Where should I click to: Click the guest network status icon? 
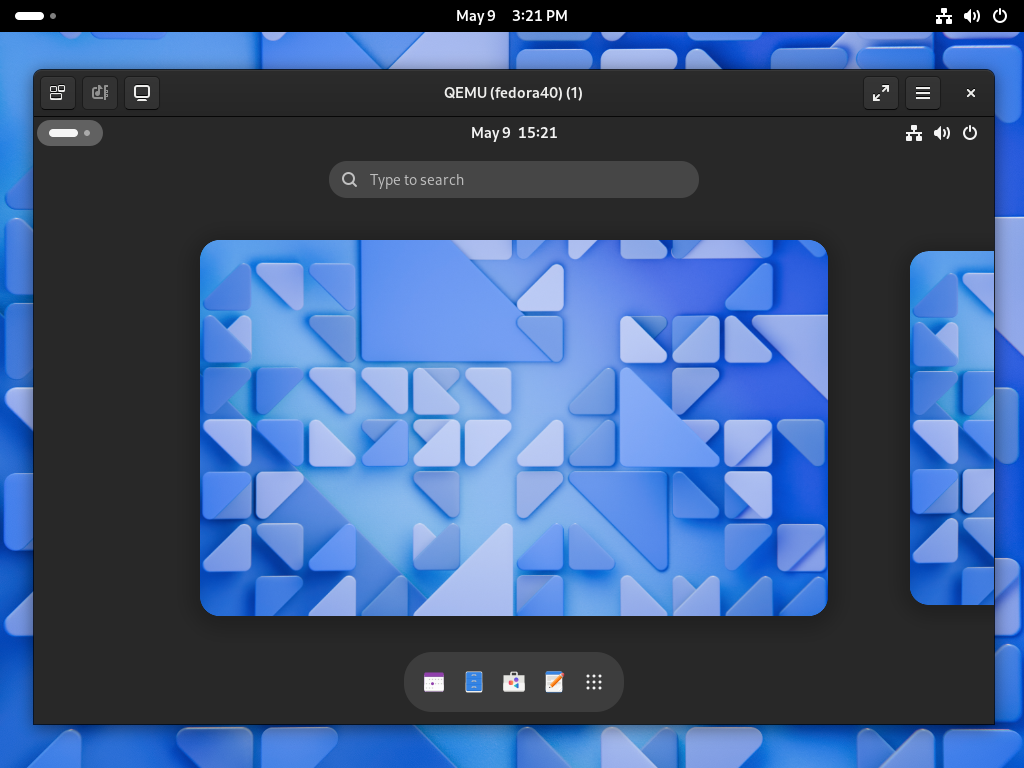click(x=914, y=133)
